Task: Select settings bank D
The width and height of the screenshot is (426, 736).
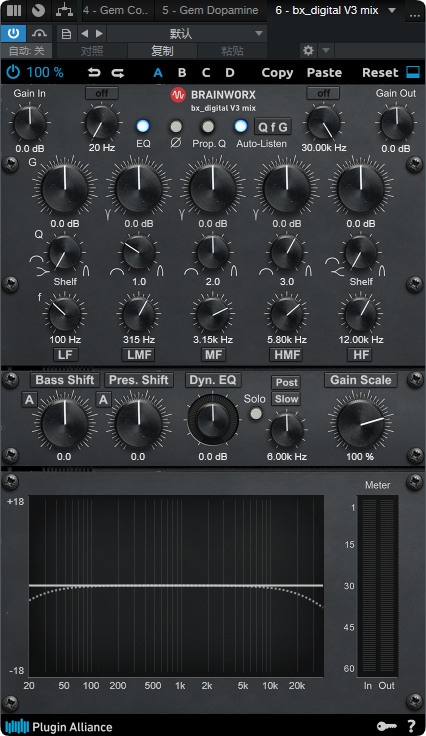Action: 229,73
